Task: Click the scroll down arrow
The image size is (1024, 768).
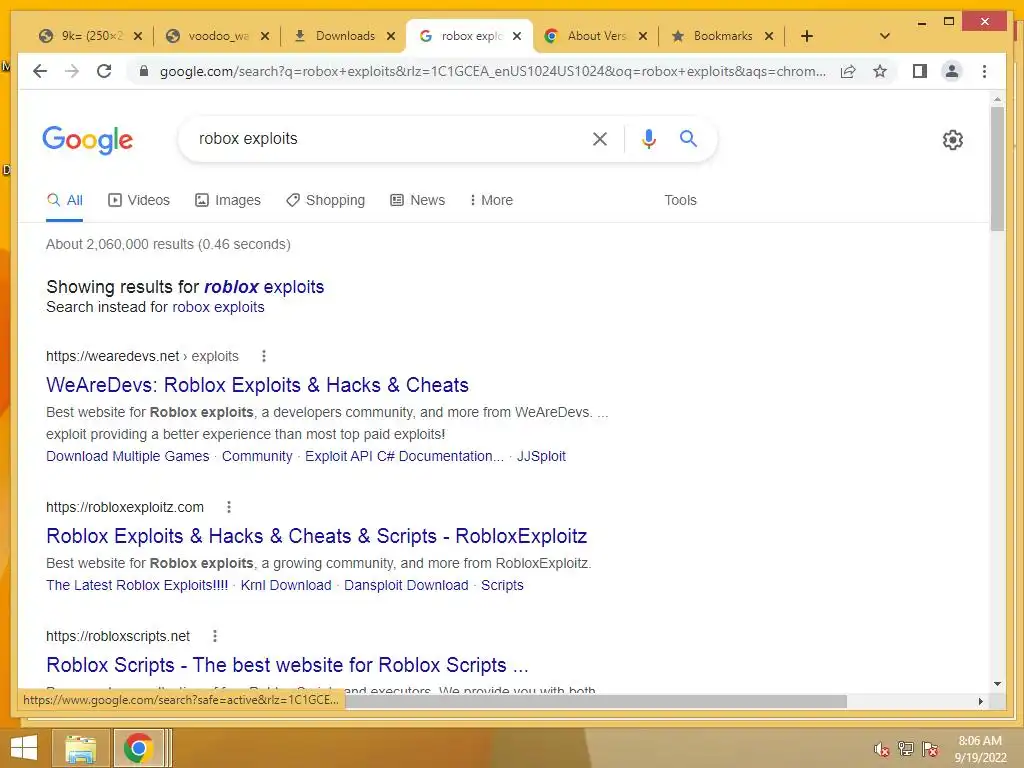Action: [997, 684]
